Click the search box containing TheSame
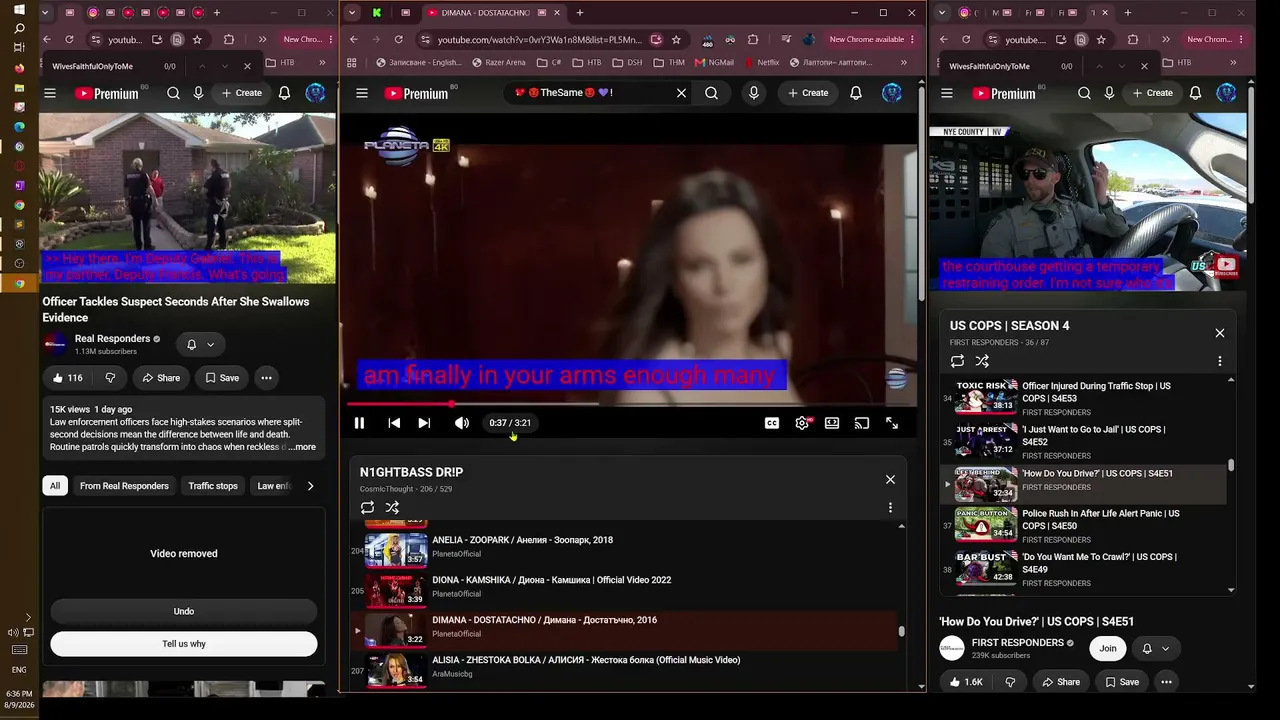Screen dimensions: 1280x720 click(x=589, y=93)
